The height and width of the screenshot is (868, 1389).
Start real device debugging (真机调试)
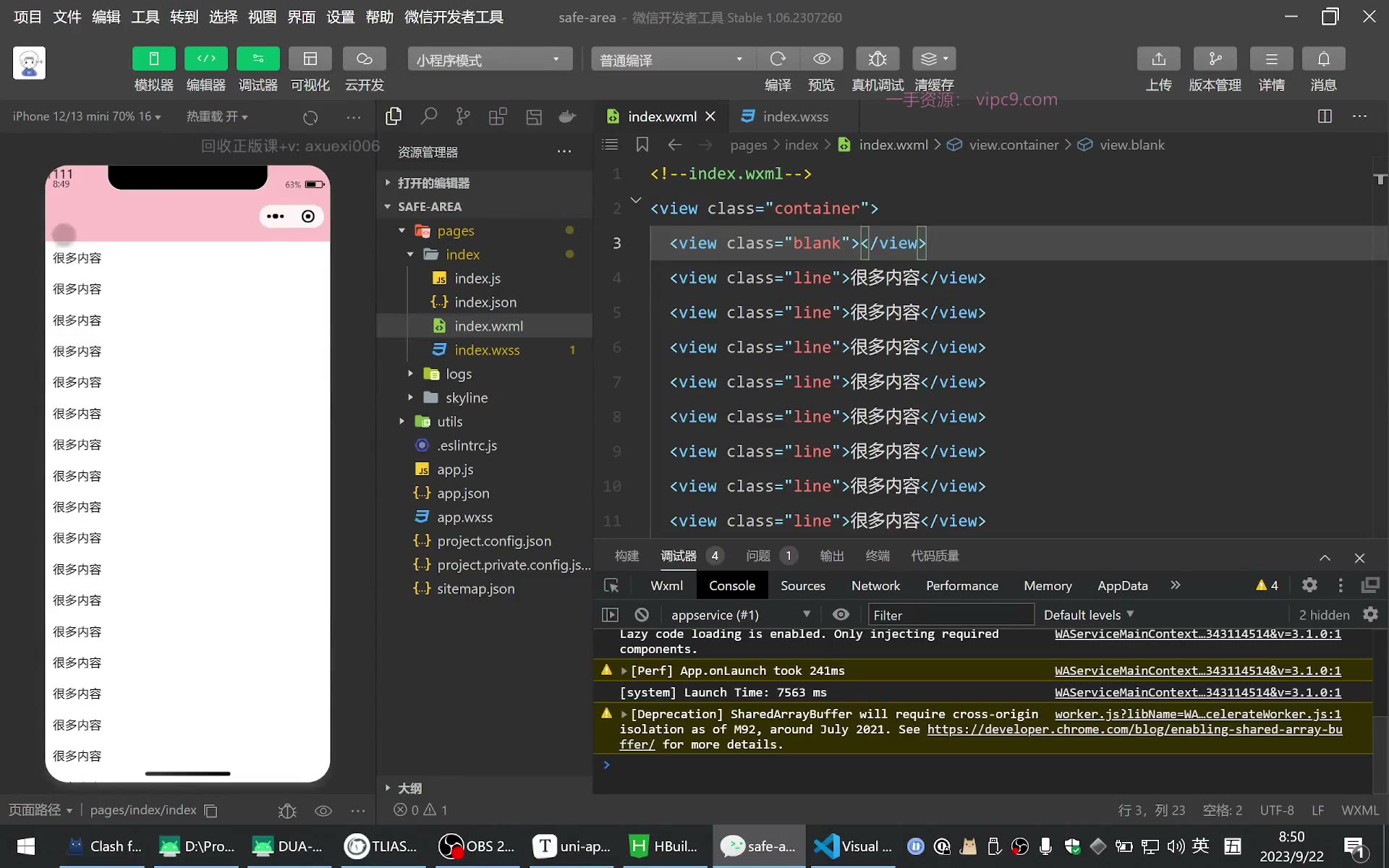click(878, 59)
